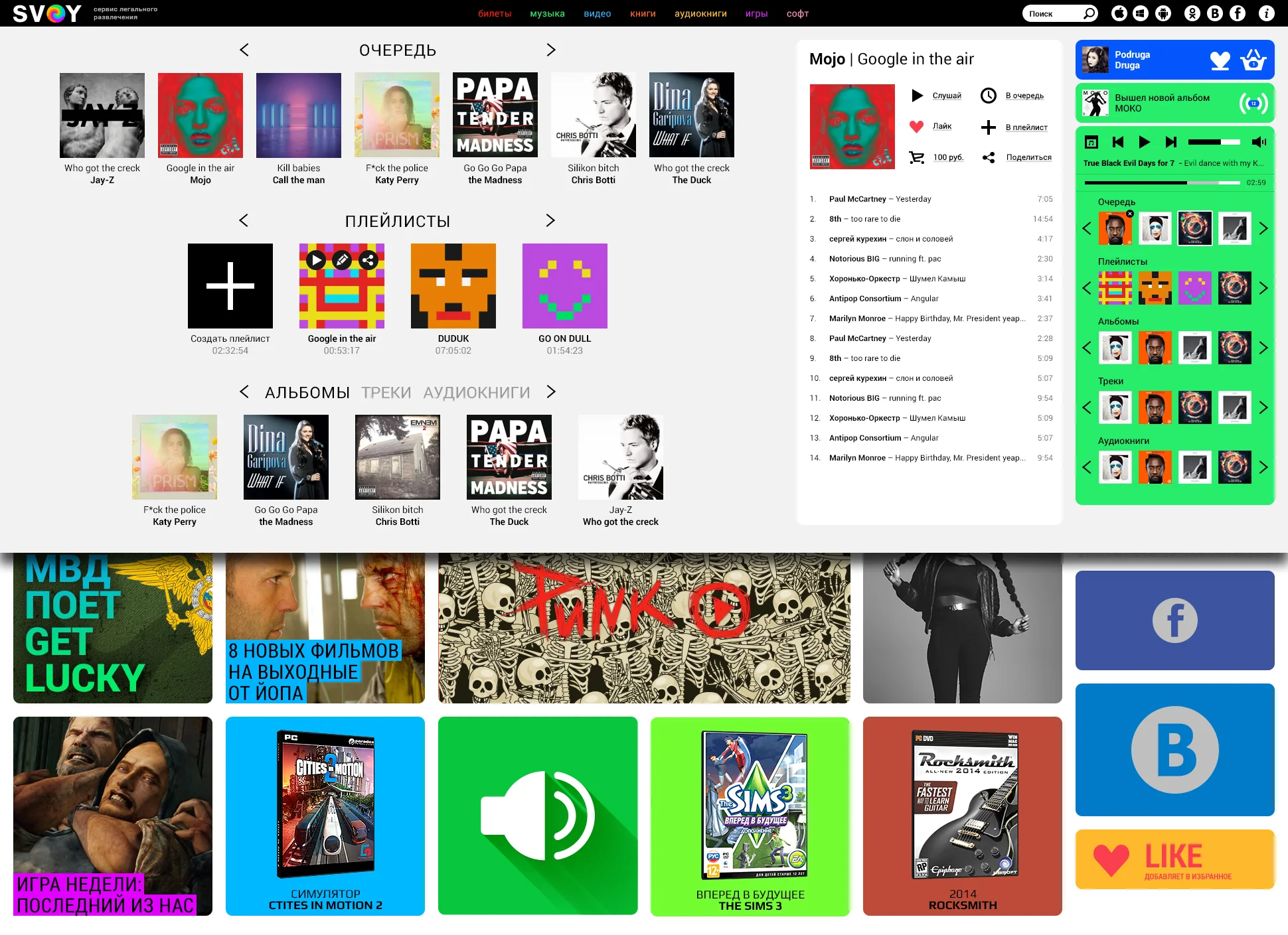1288x935 pixels.
Task: Open the музыка menu item
Action: click(547, 13)
